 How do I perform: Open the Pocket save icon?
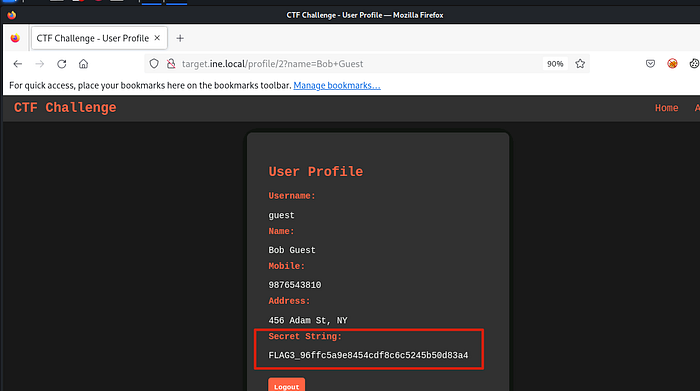(650, 64)
